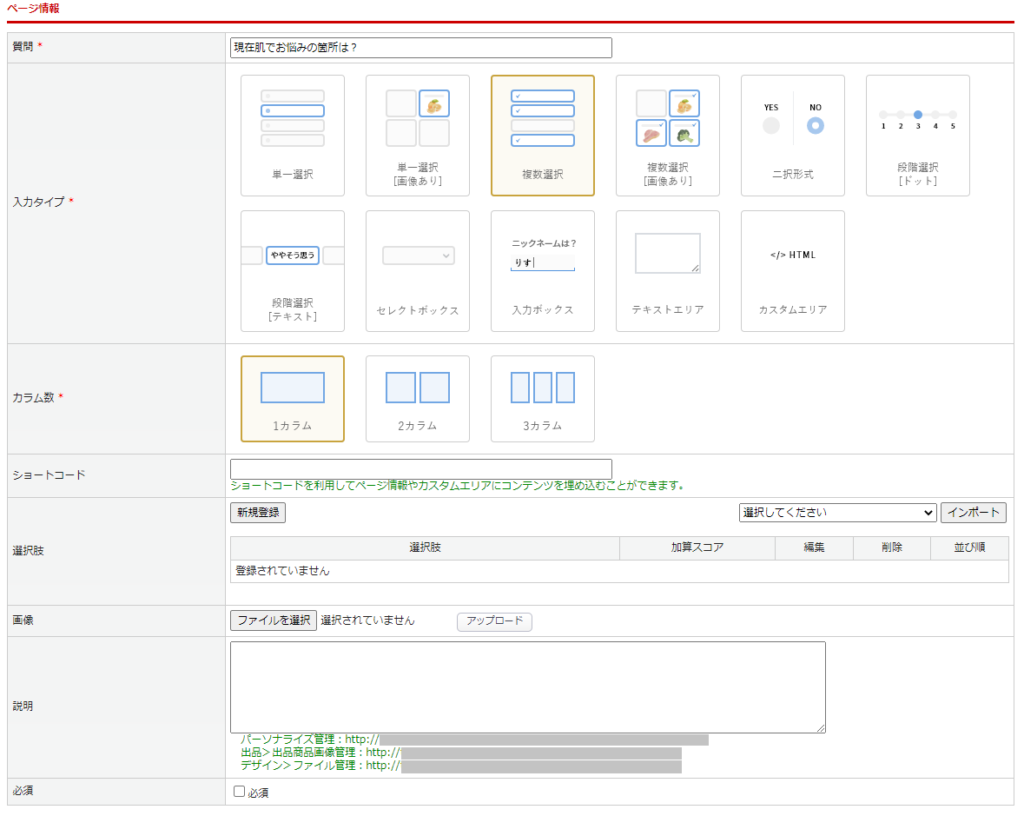Switch layout to 3カラム

click(x=542, y=398)
